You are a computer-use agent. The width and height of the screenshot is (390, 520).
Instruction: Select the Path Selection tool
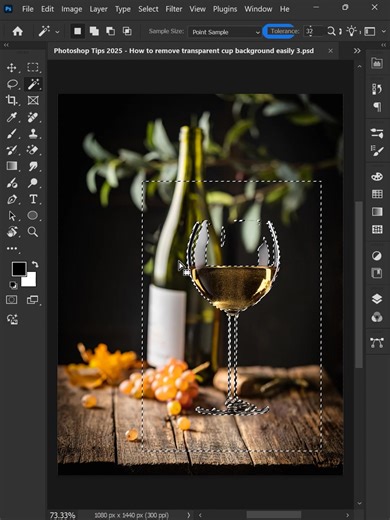tap(12, 216)
